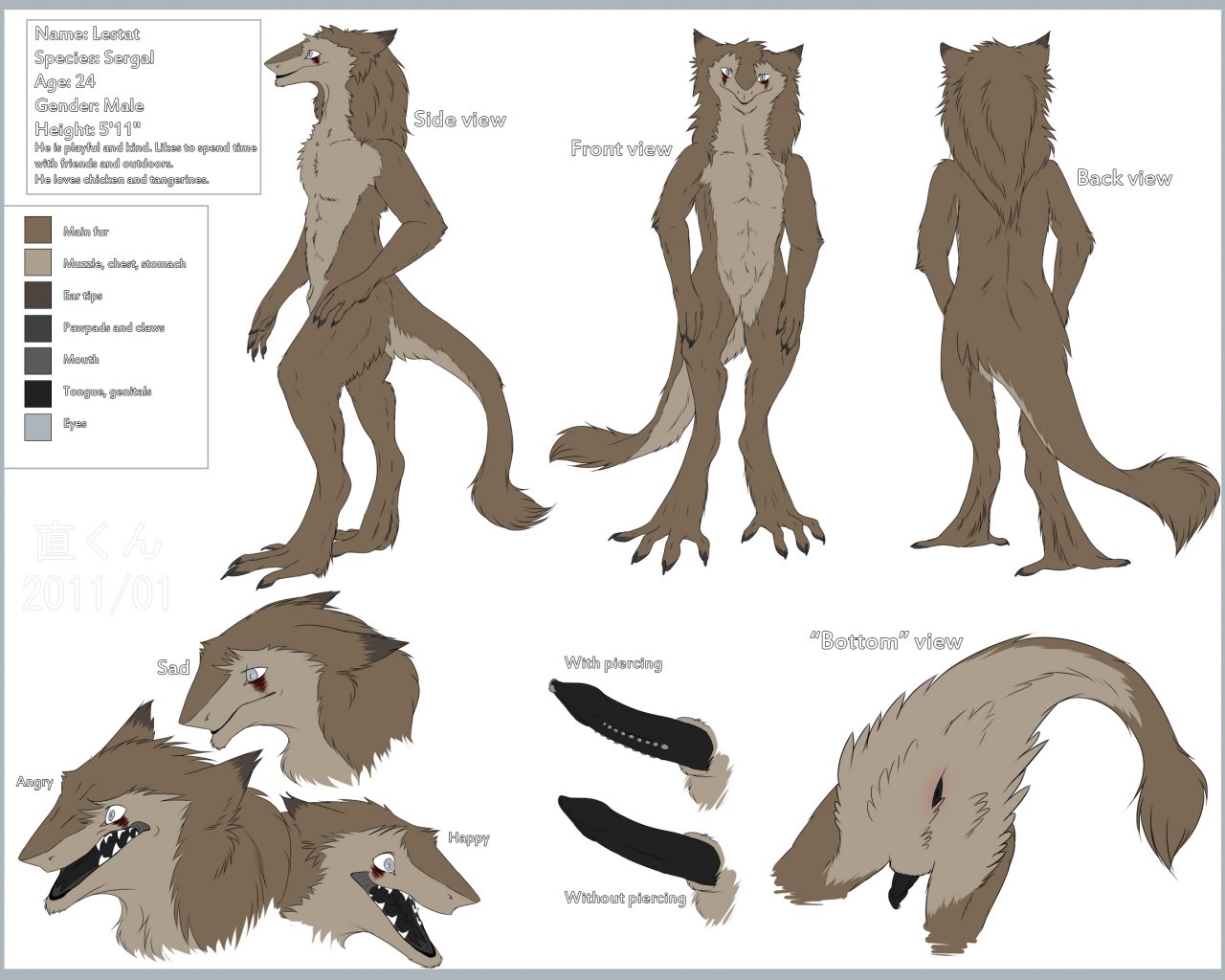Click the 'Main fur' palette label
Image resolution: width=1225 pixels, height=980 pixels.
click(86, 232)
